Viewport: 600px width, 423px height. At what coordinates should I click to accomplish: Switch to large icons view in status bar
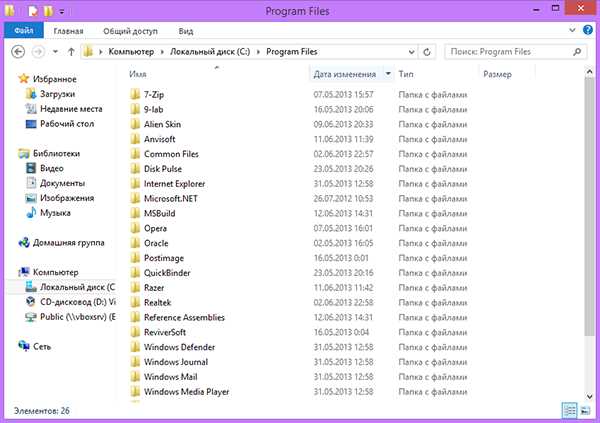[x=585, y=411]
